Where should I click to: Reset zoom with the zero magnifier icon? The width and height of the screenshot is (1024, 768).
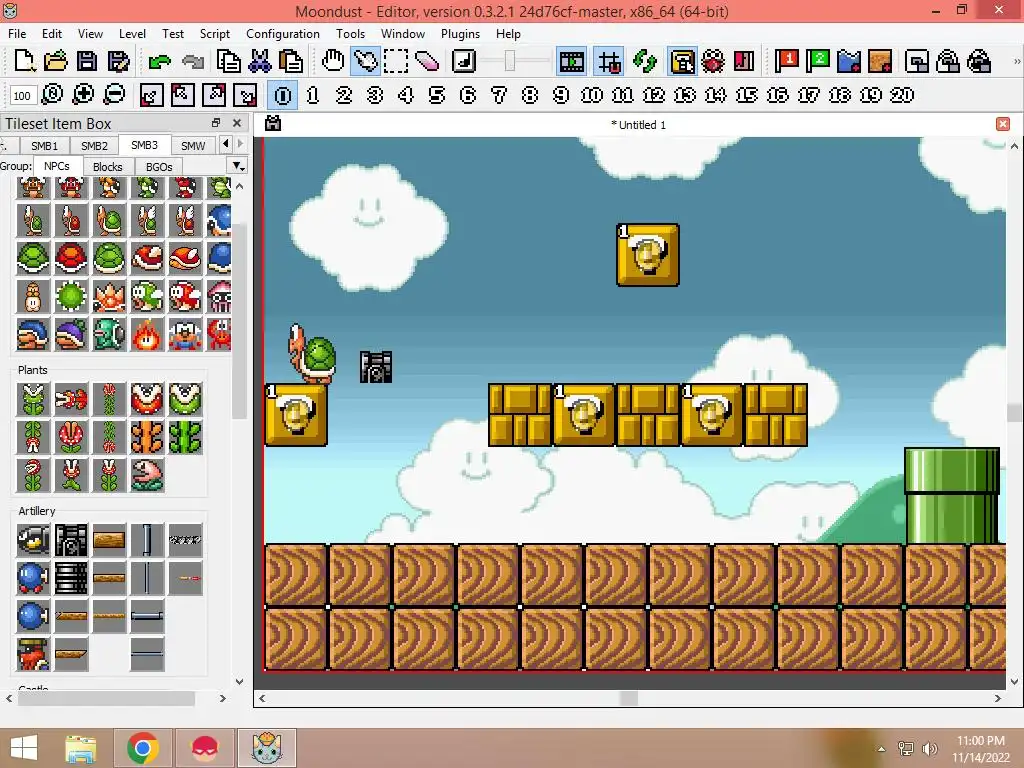[x=52, y=95]
